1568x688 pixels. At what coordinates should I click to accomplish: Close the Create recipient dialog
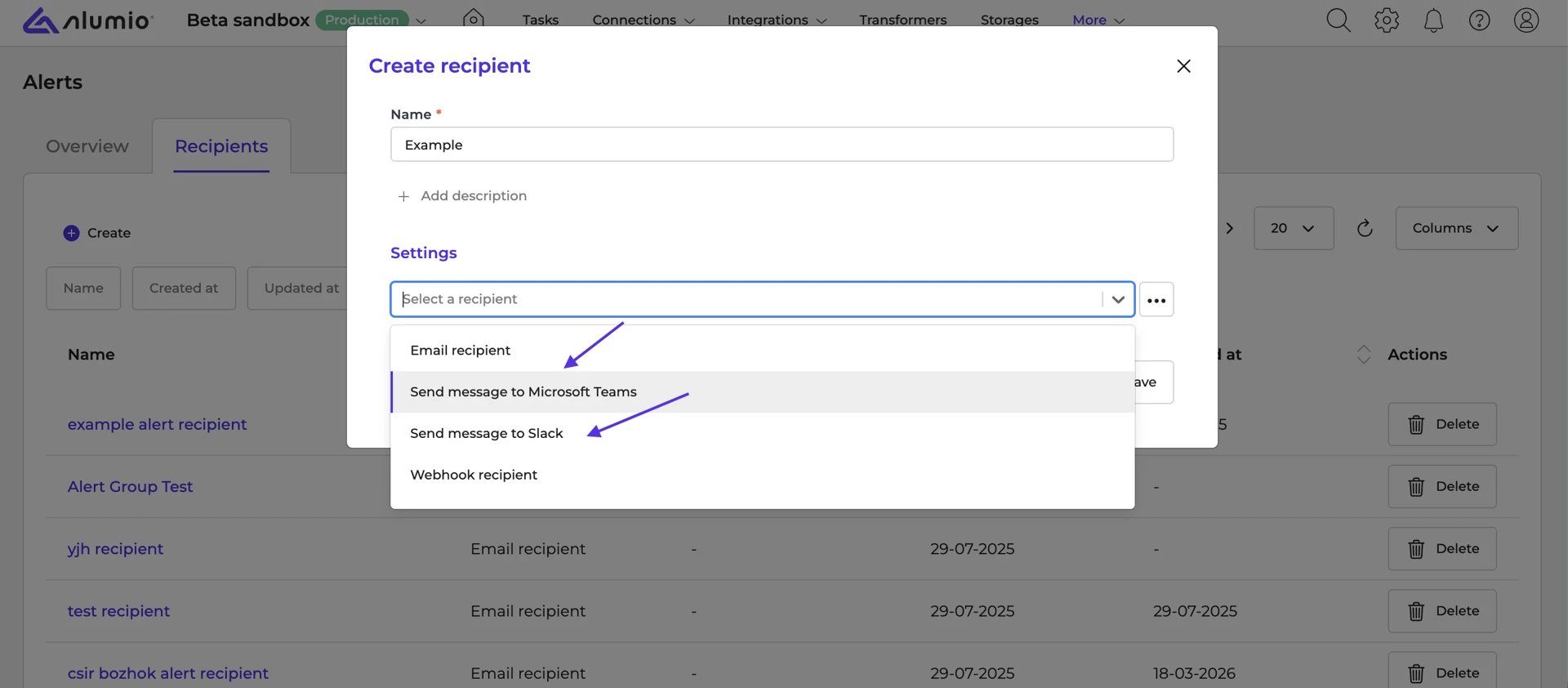1183,66
